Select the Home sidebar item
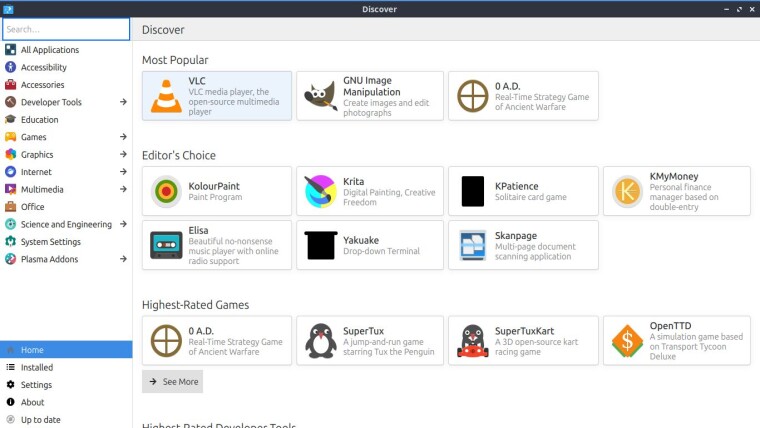This screenshot has width=760, height=428. point(66,349)
